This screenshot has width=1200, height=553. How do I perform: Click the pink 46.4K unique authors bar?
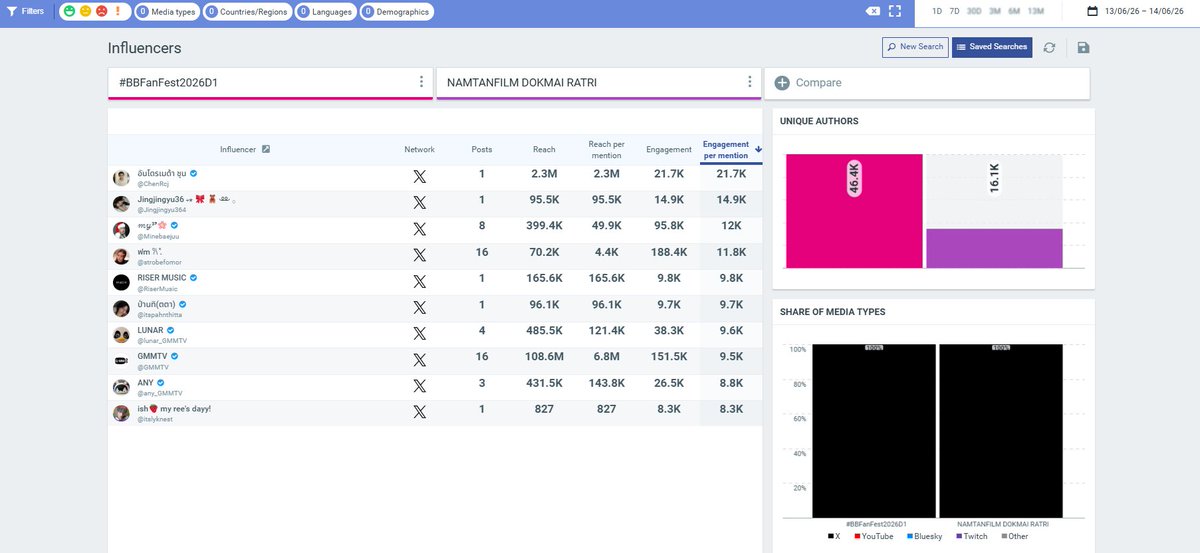click(854, 211)
